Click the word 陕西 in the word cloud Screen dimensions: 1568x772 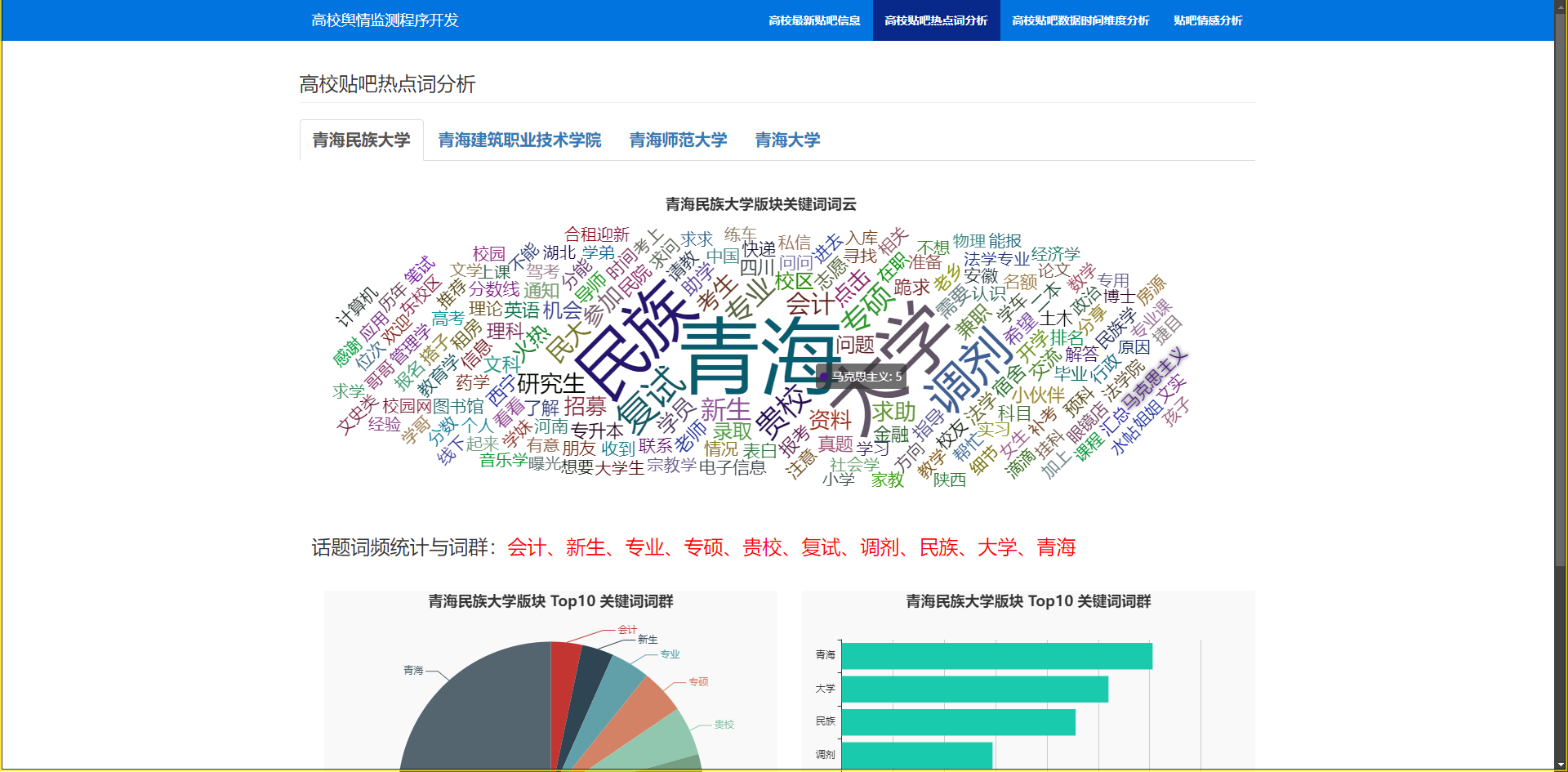[x=950, y=480]
